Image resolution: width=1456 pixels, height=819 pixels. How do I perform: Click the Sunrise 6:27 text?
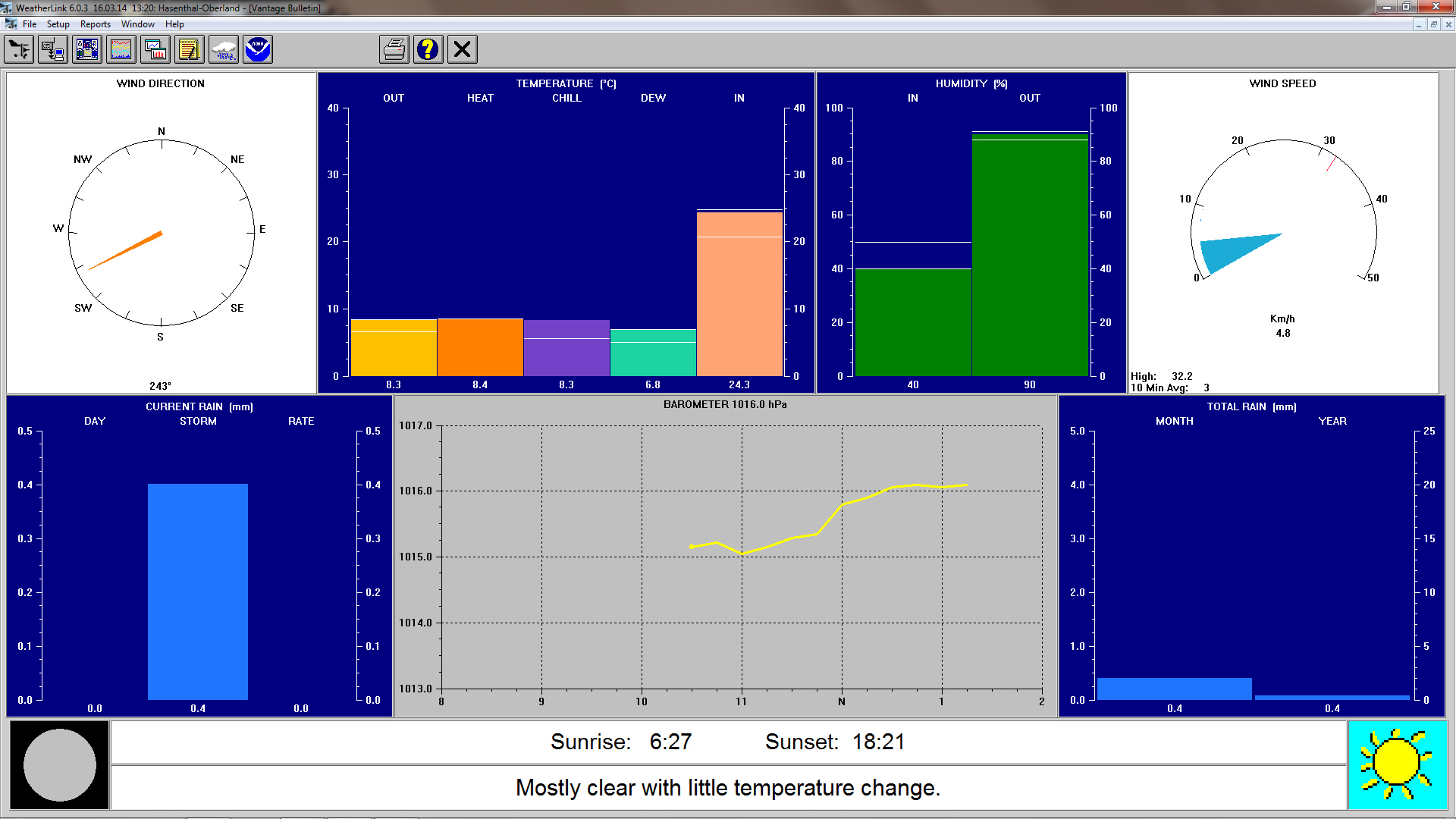[x=621, y=742]
